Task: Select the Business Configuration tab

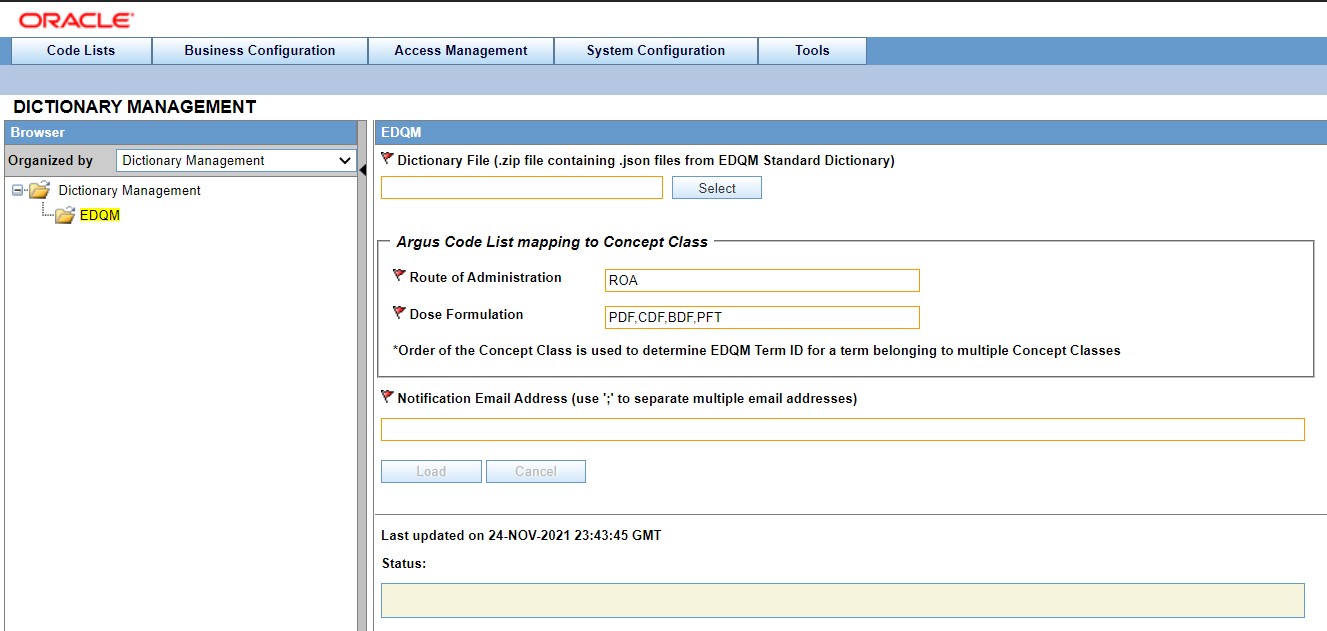Action: coord(258,50)
